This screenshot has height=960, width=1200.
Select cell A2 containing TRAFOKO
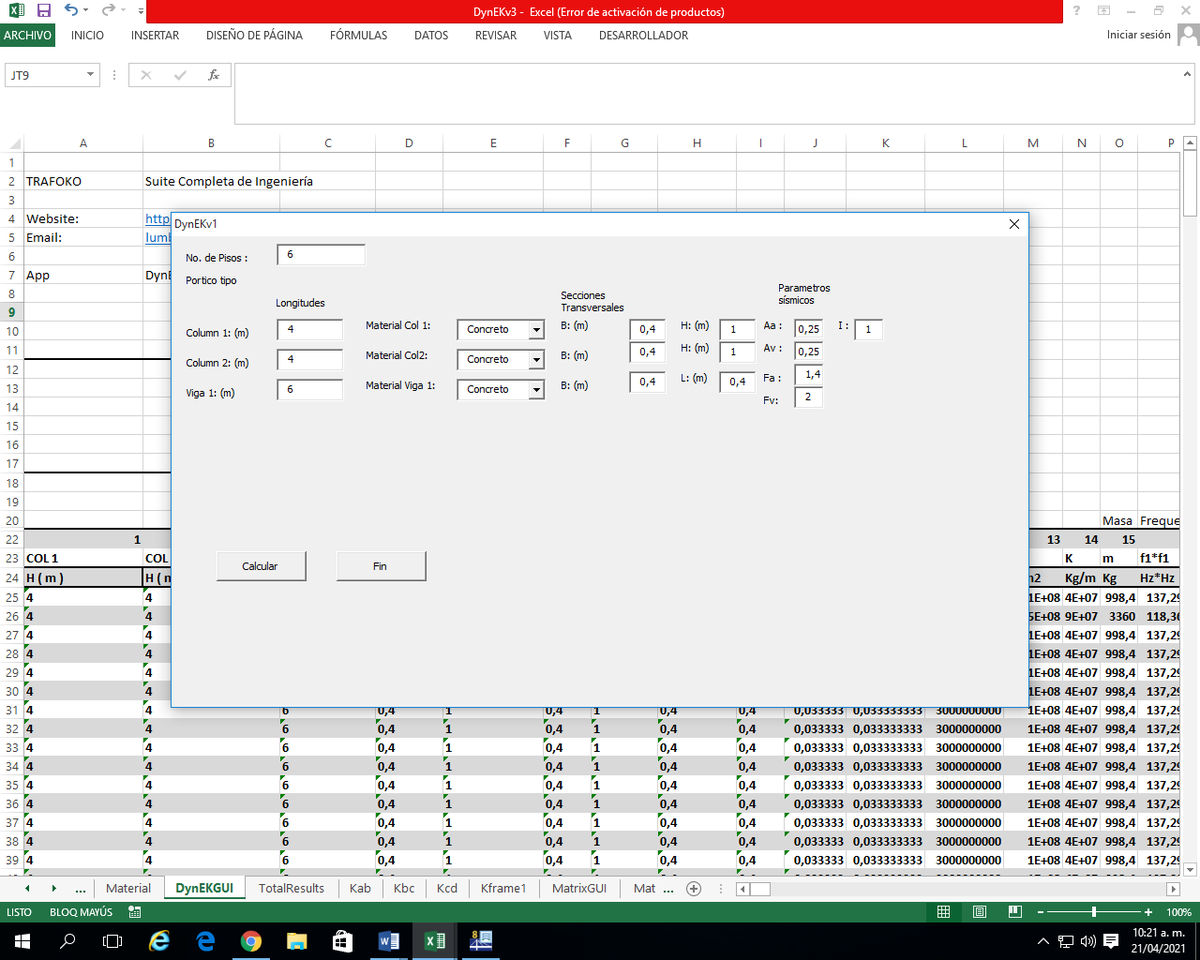(x=83, y=182)
